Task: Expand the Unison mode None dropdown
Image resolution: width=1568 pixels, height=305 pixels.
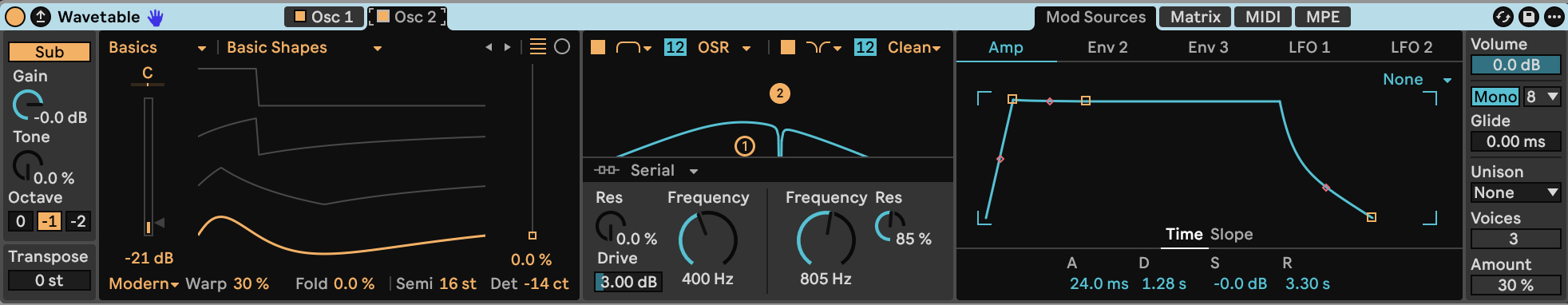Action: 1515,192
